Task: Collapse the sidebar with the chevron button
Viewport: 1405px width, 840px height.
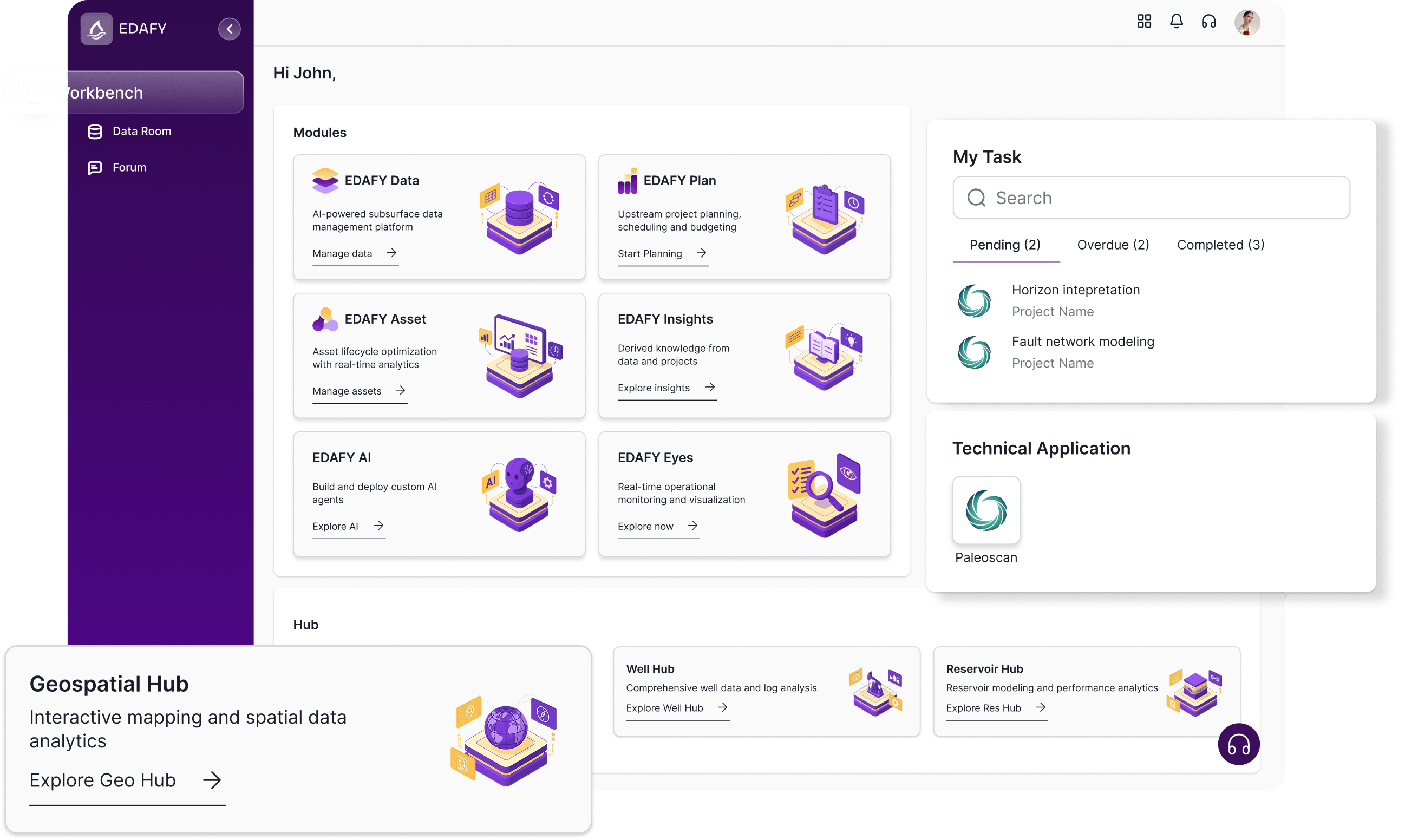Action: (229, 28)
